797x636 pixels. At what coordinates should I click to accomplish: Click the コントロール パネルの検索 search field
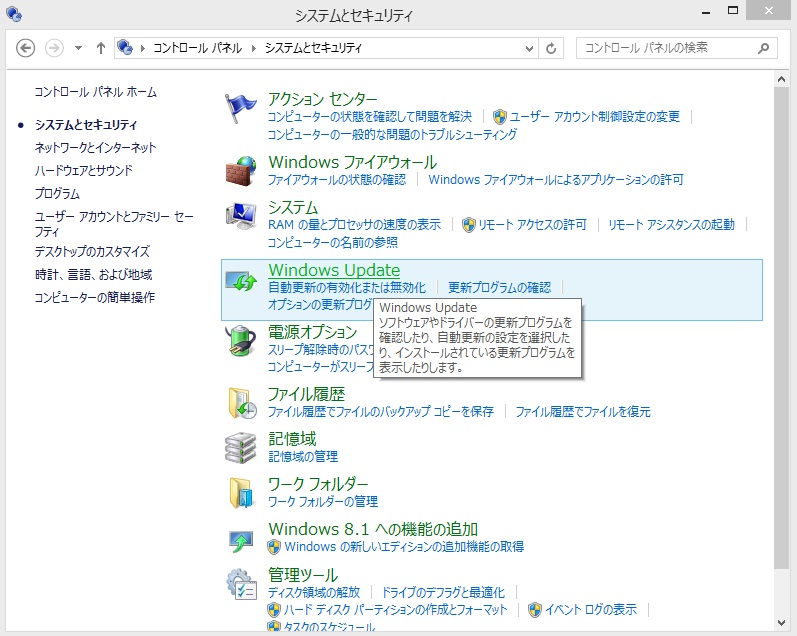[x=665, y=48]
